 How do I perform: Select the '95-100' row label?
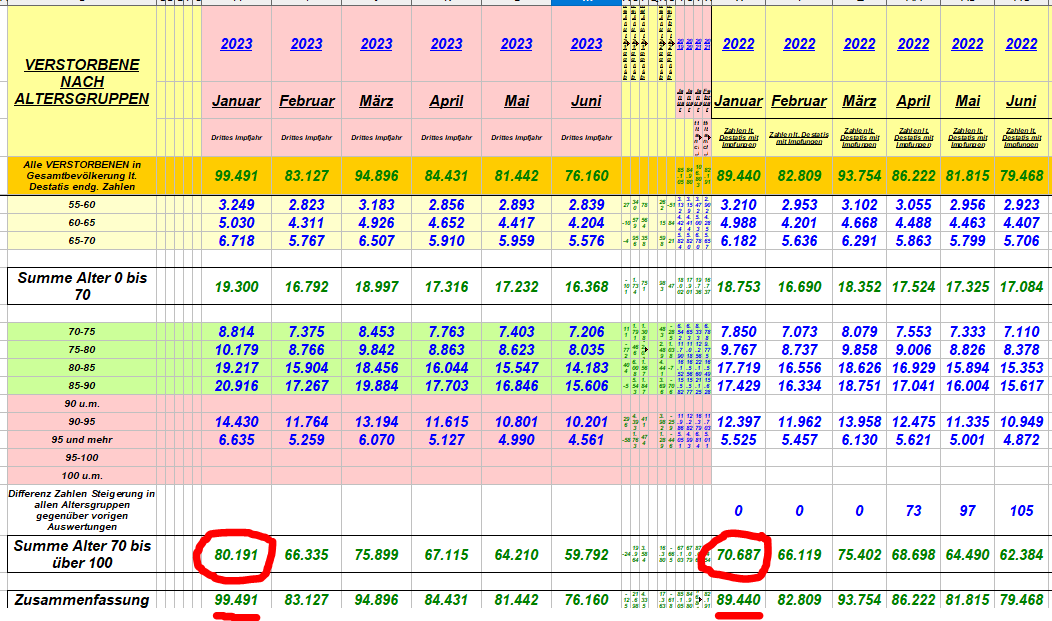pyautogui.click(x=82, y=457)
